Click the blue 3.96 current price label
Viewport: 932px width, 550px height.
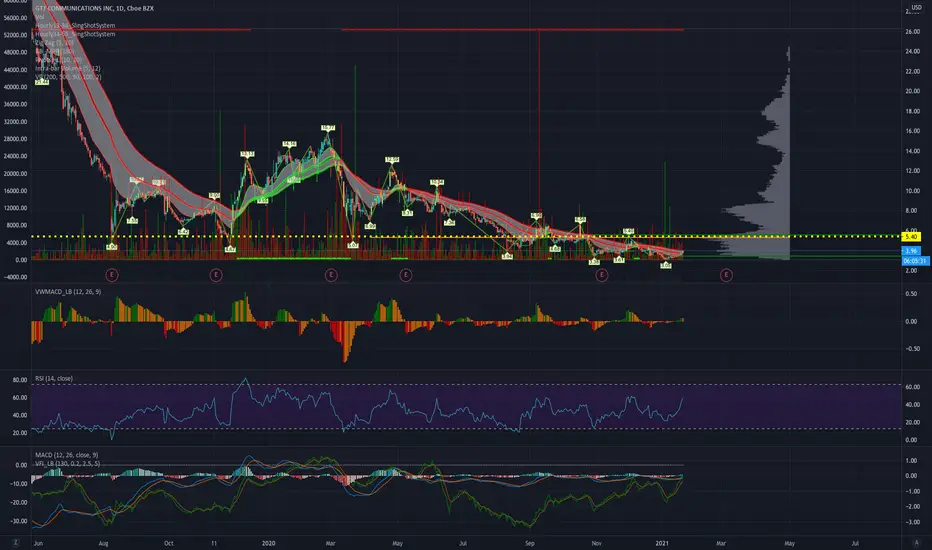911,251
